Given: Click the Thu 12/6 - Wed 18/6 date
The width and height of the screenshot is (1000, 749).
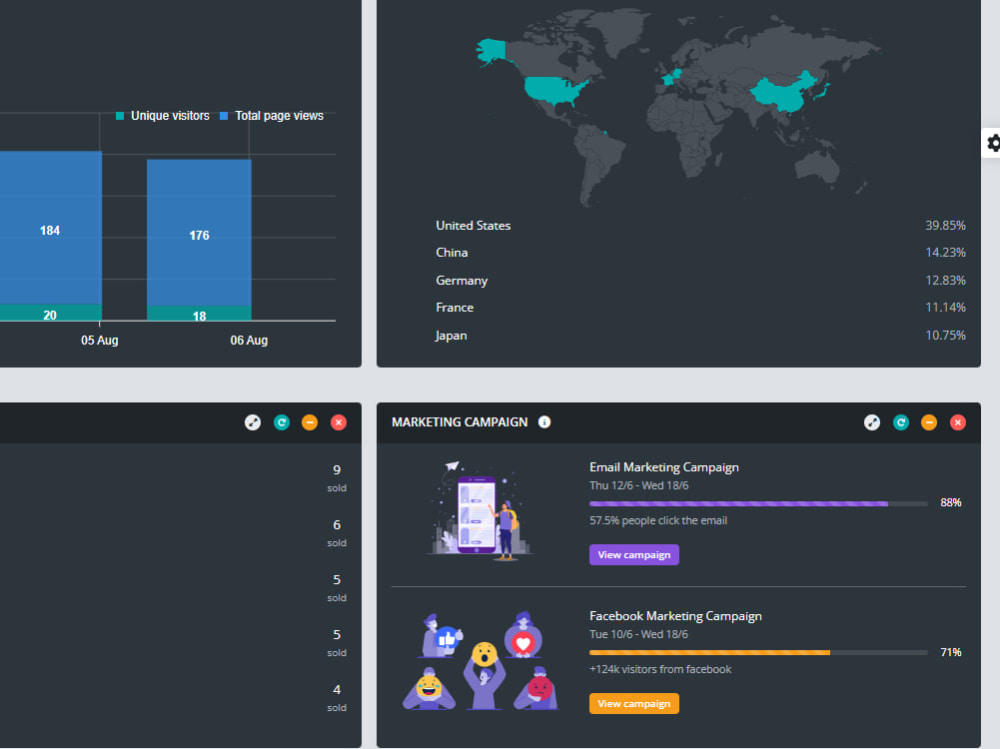Looking at the screenshot, I should pos(639,486).
